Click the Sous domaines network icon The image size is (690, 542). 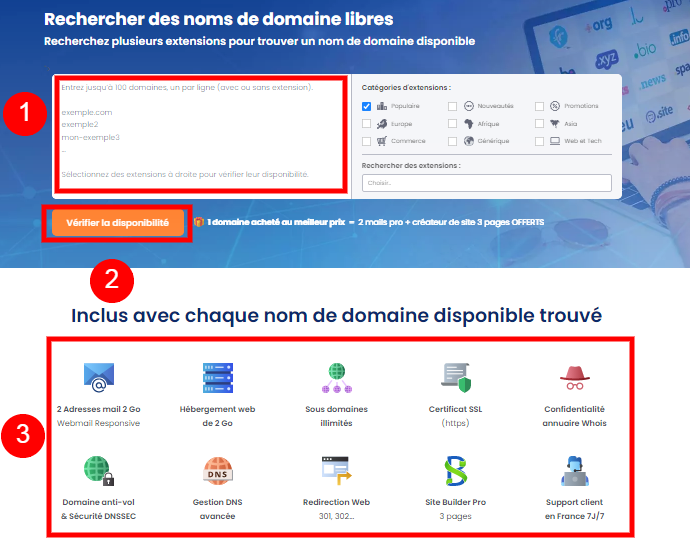[337, 377]
